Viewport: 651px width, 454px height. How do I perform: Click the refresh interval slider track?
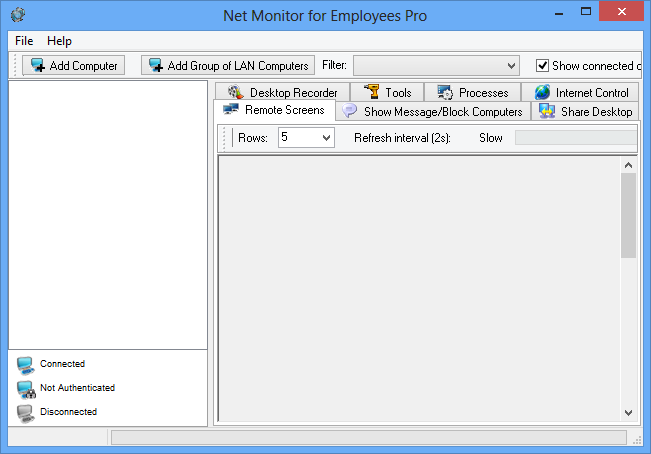[576, 137]
